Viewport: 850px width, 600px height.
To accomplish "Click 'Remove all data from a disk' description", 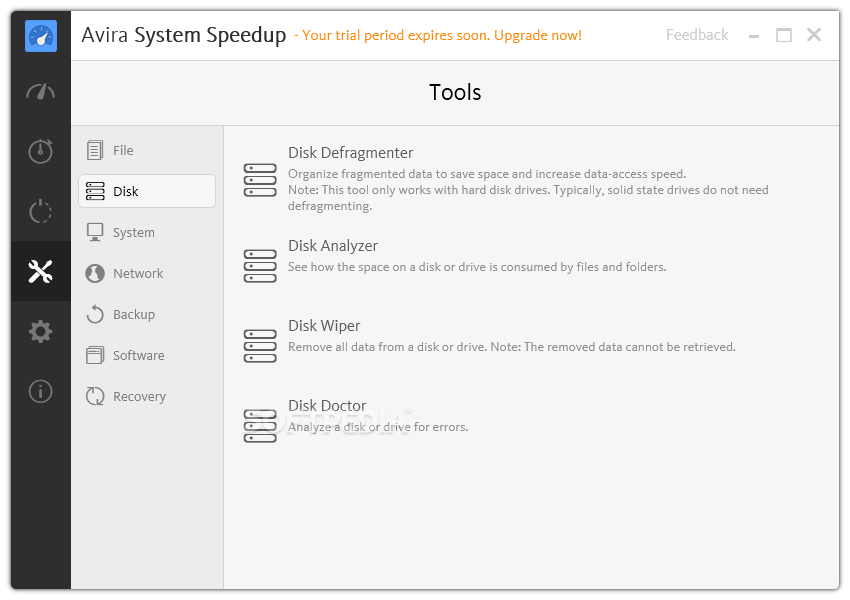I will coord(512,347).
